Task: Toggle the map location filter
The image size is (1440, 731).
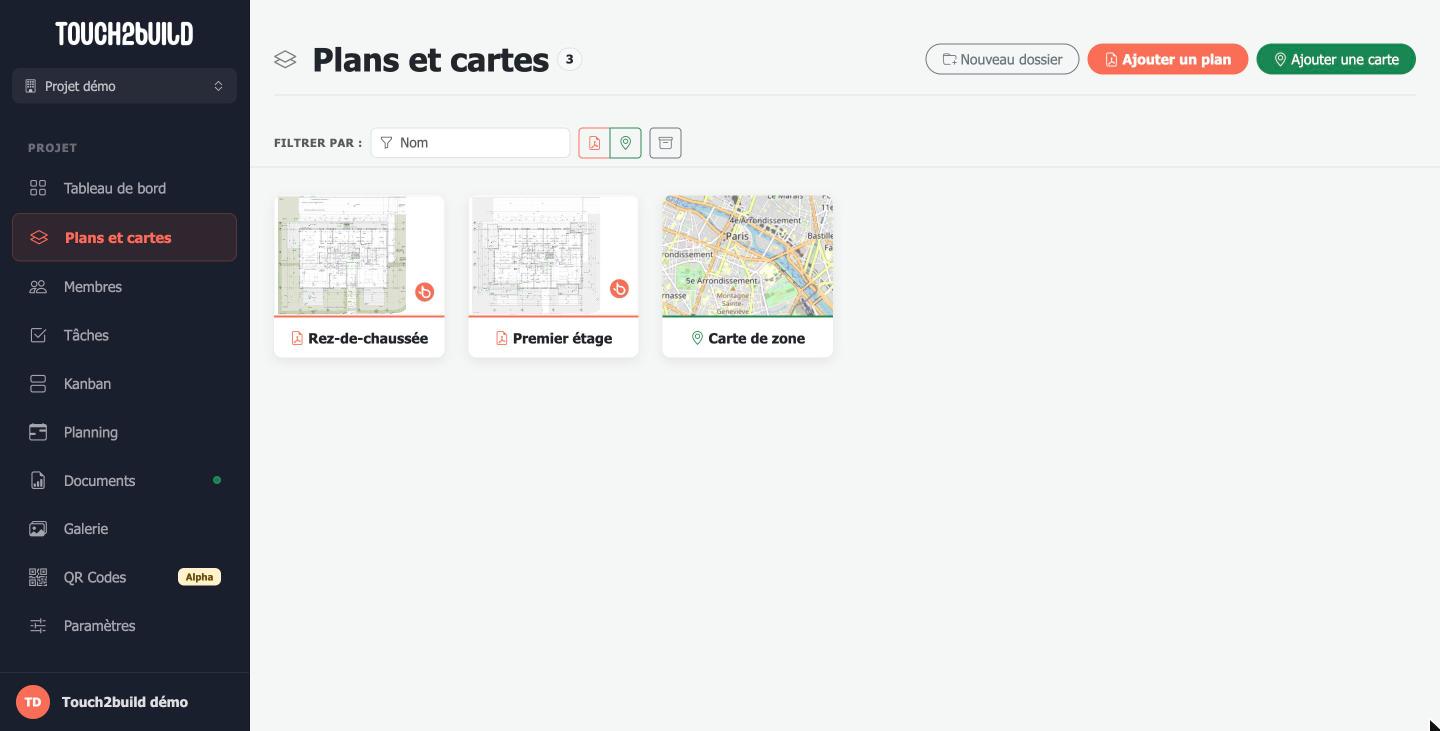Action: coord(626,143)
